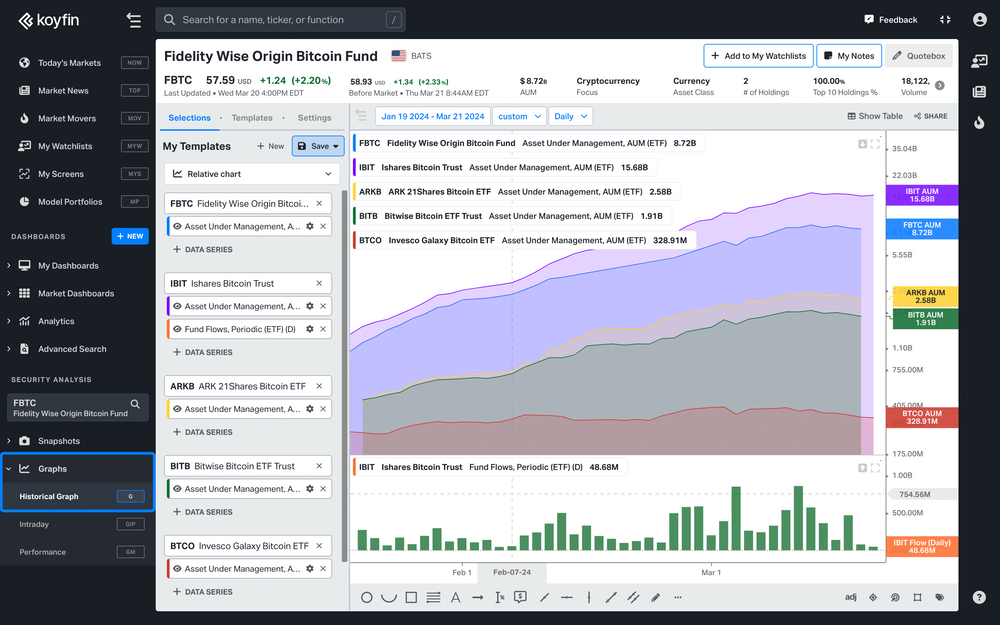Image resolution: width=1000 pixels, height=625 pixels.
Task: Open the help question mark icon
Action: 980,598
